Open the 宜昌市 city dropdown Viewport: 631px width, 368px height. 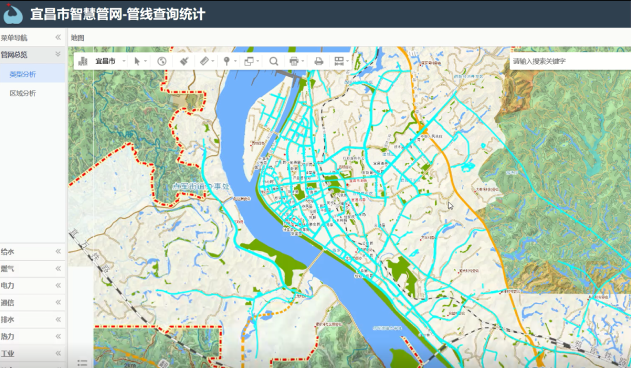coord(110,61)
